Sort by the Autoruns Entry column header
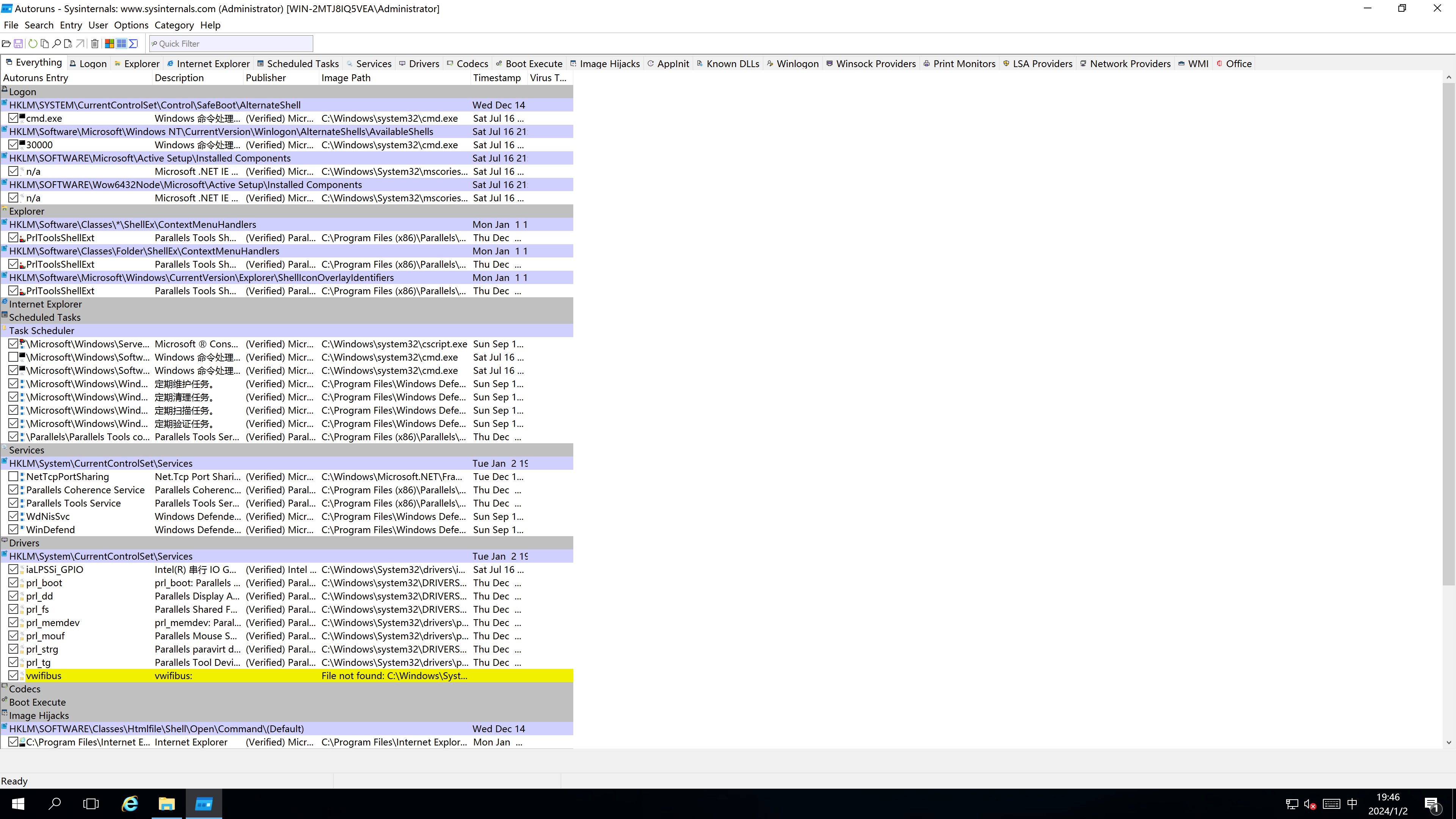 (x=76, y=77)
